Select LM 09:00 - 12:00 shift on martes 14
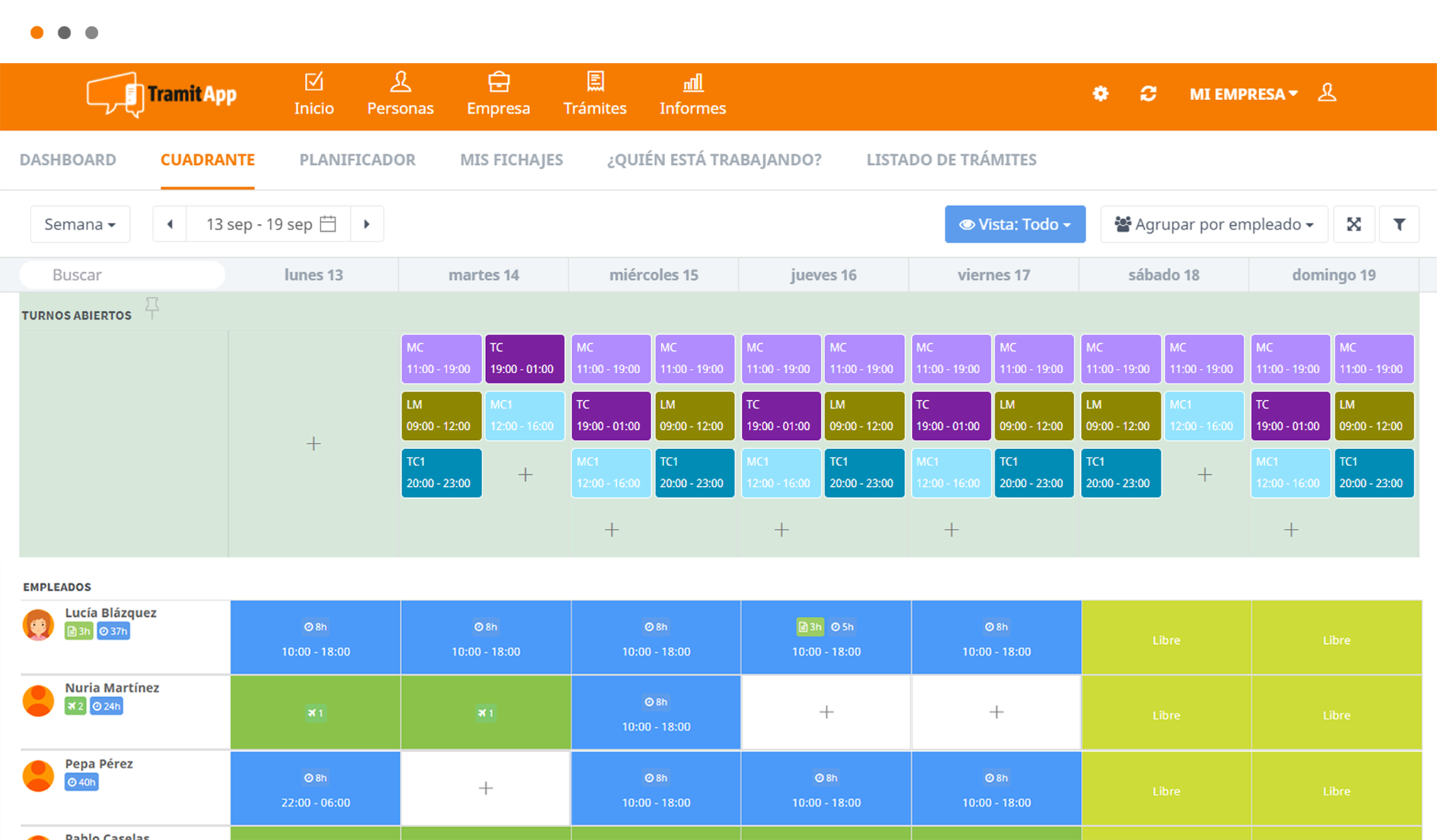 tap(441, 415)
